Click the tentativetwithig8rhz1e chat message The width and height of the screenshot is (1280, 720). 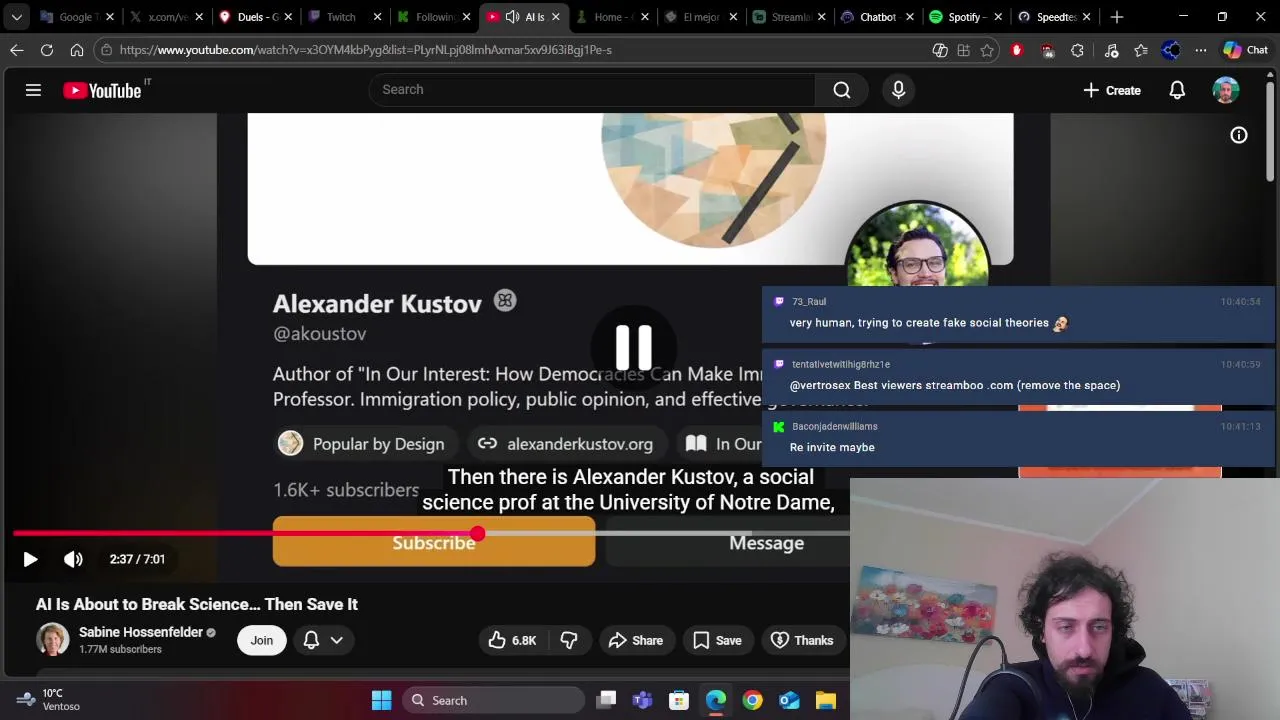pyautogui.click(x=1017, y=376)
